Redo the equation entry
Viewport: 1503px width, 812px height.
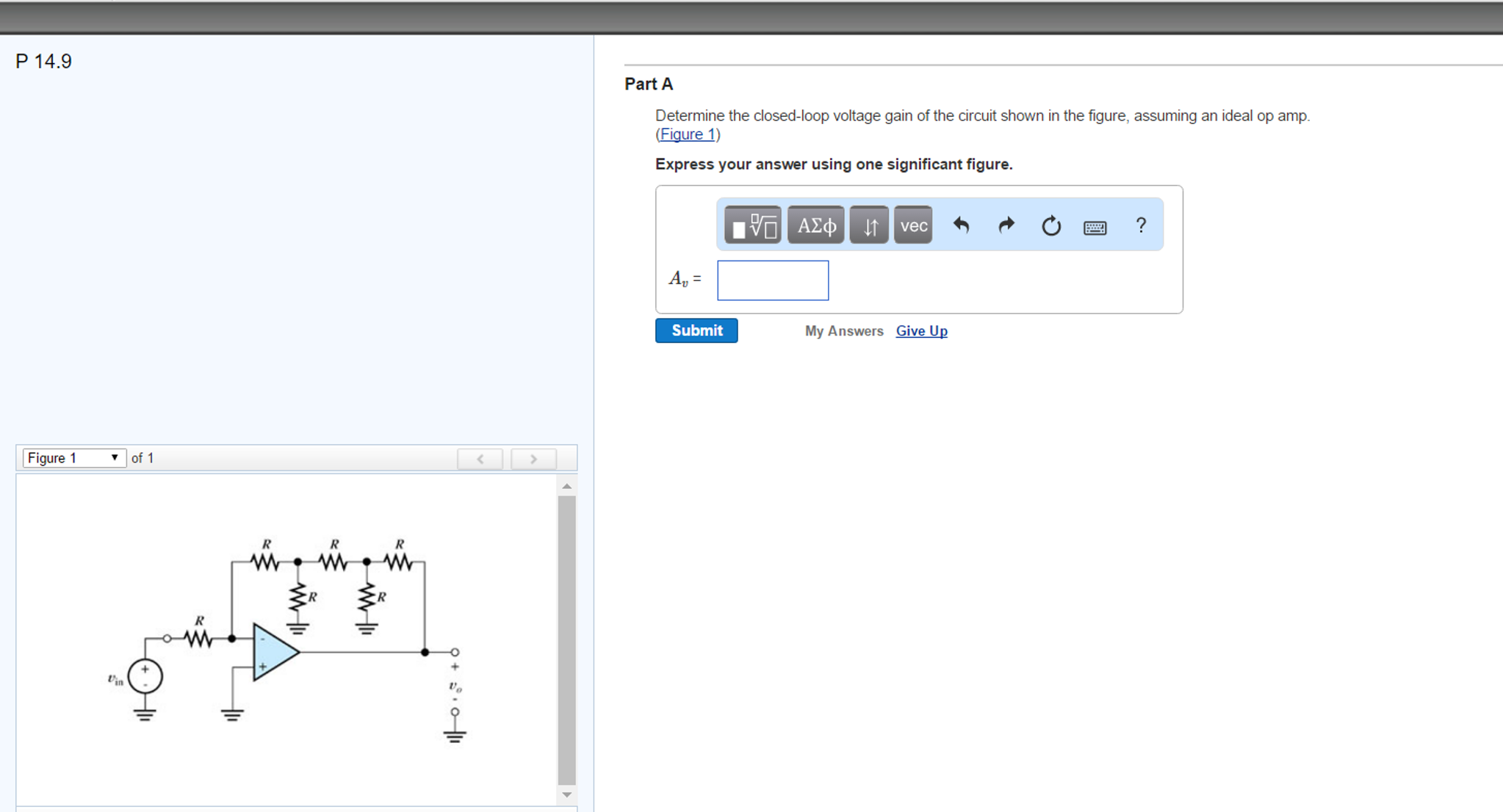(x=1006, y=225)
